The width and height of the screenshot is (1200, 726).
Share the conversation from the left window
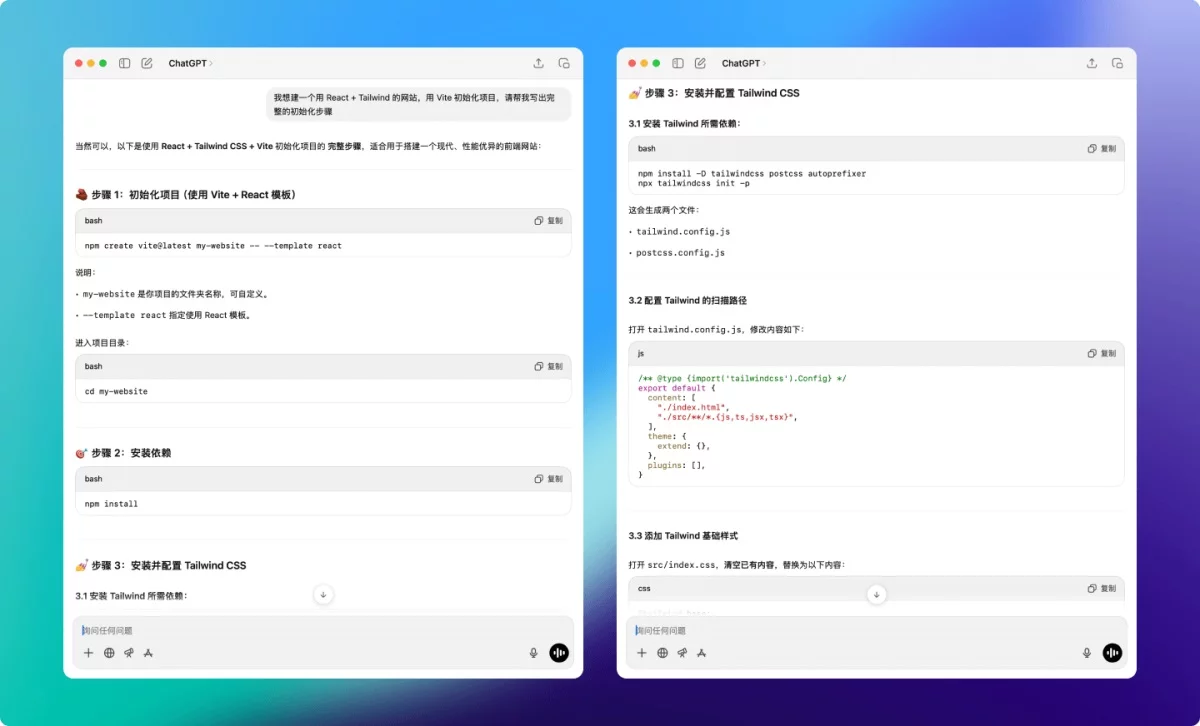(538, 63)
